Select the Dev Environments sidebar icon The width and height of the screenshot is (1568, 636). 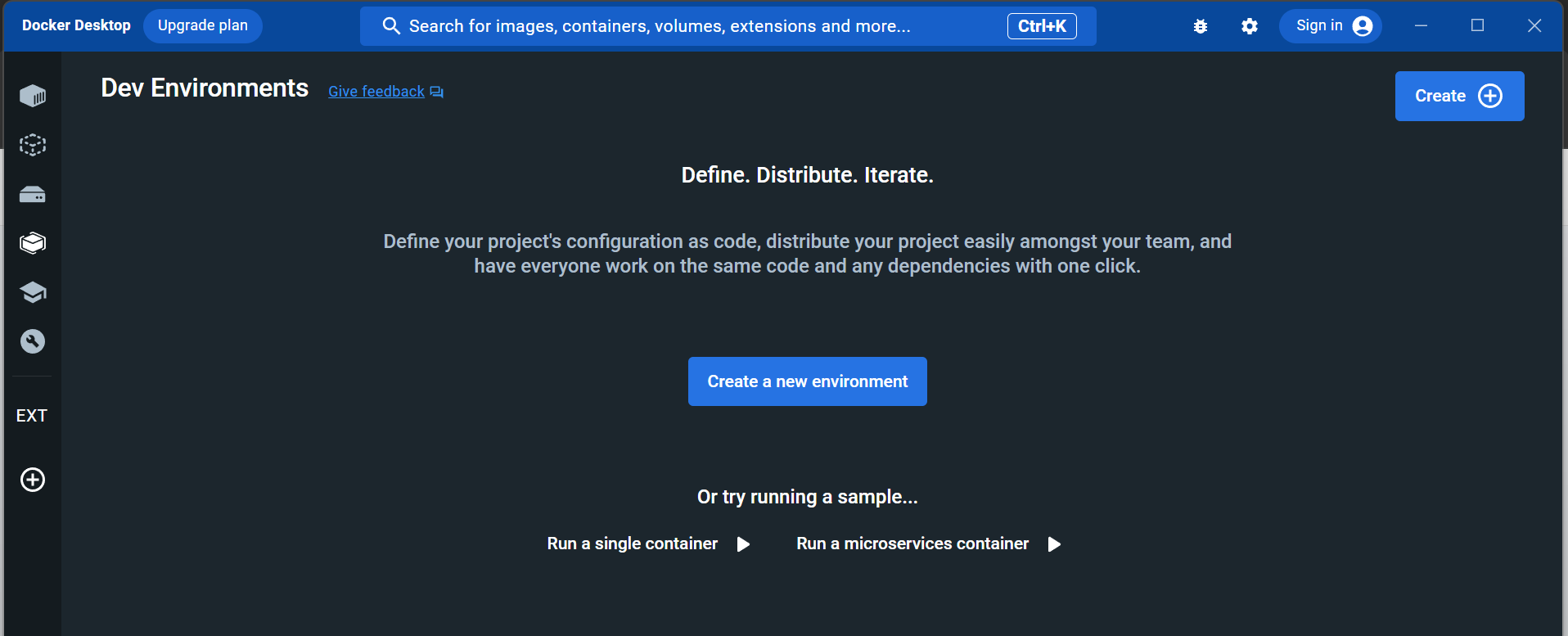pos(33,243)
